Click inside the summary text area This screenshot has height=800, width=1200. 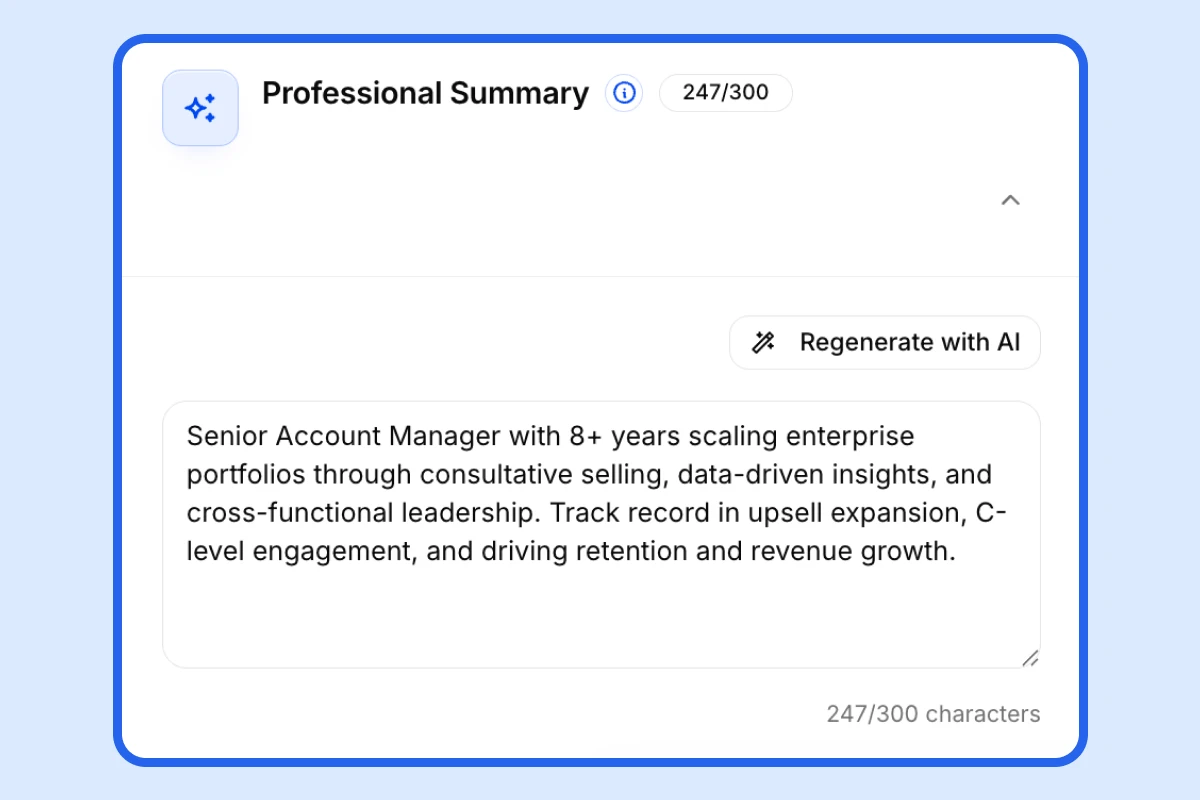tap(600, 530)
